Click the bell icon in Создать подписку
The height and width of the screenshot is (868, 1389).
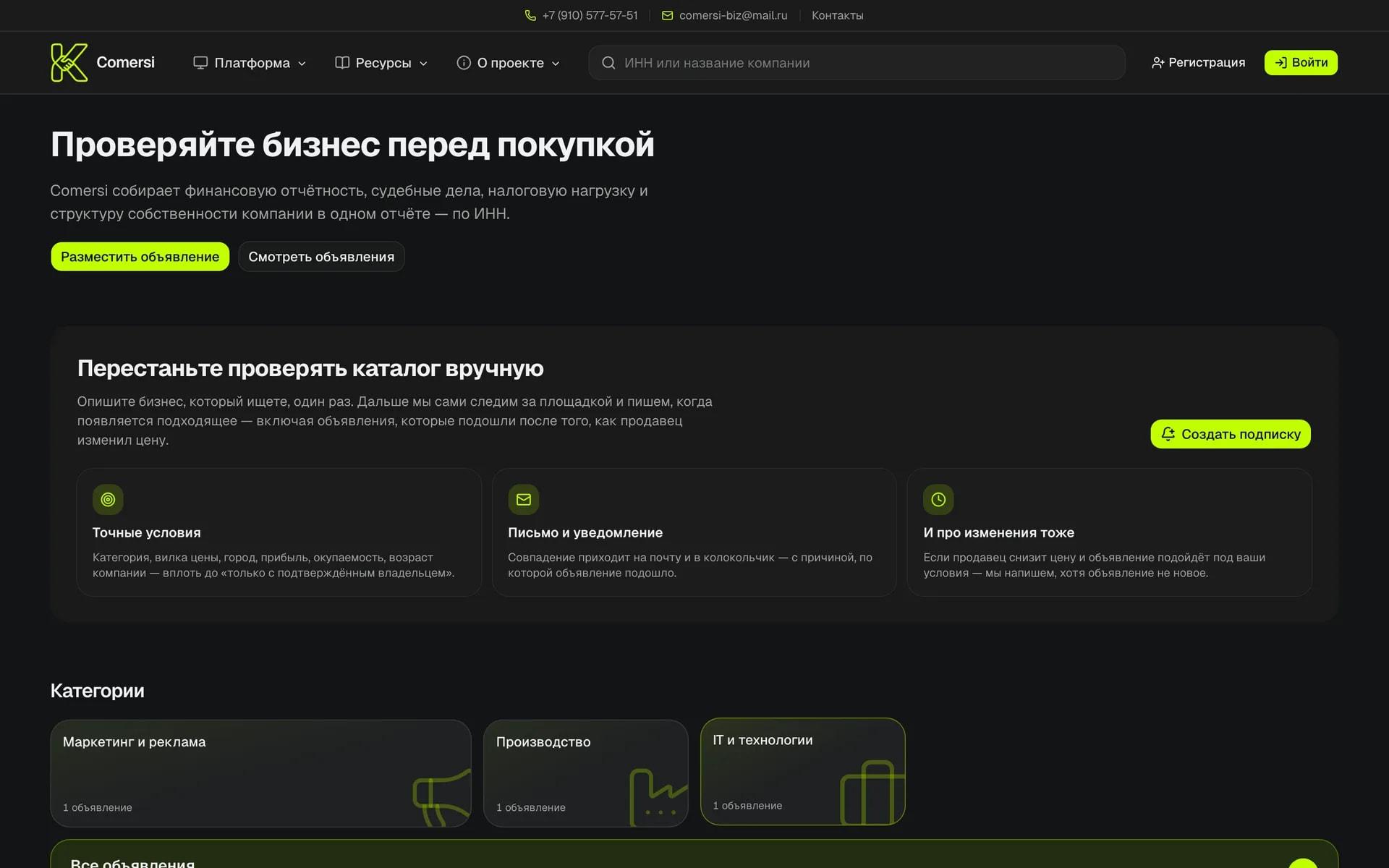[1168, 434]
